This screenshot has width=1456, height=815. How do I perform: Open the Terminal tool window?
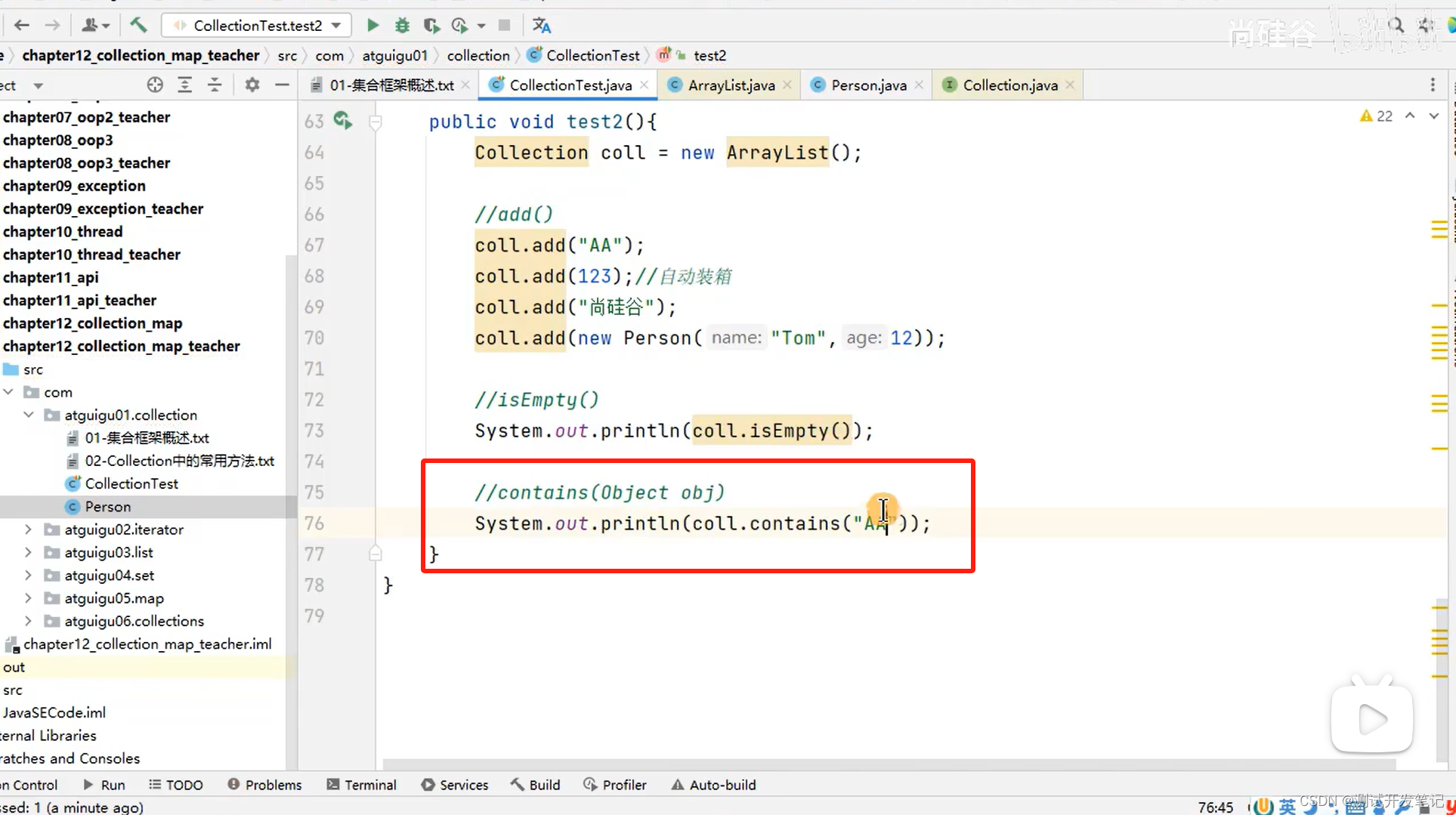click(361, 785)
